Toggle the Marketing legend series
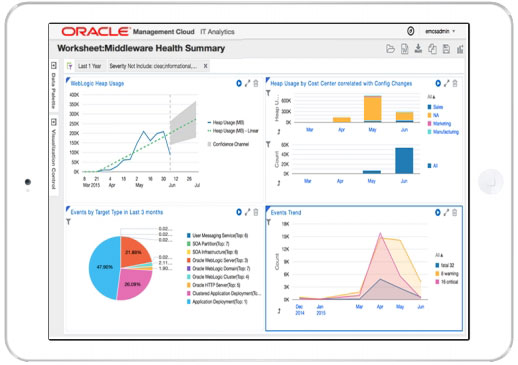 tap(439, 123)
